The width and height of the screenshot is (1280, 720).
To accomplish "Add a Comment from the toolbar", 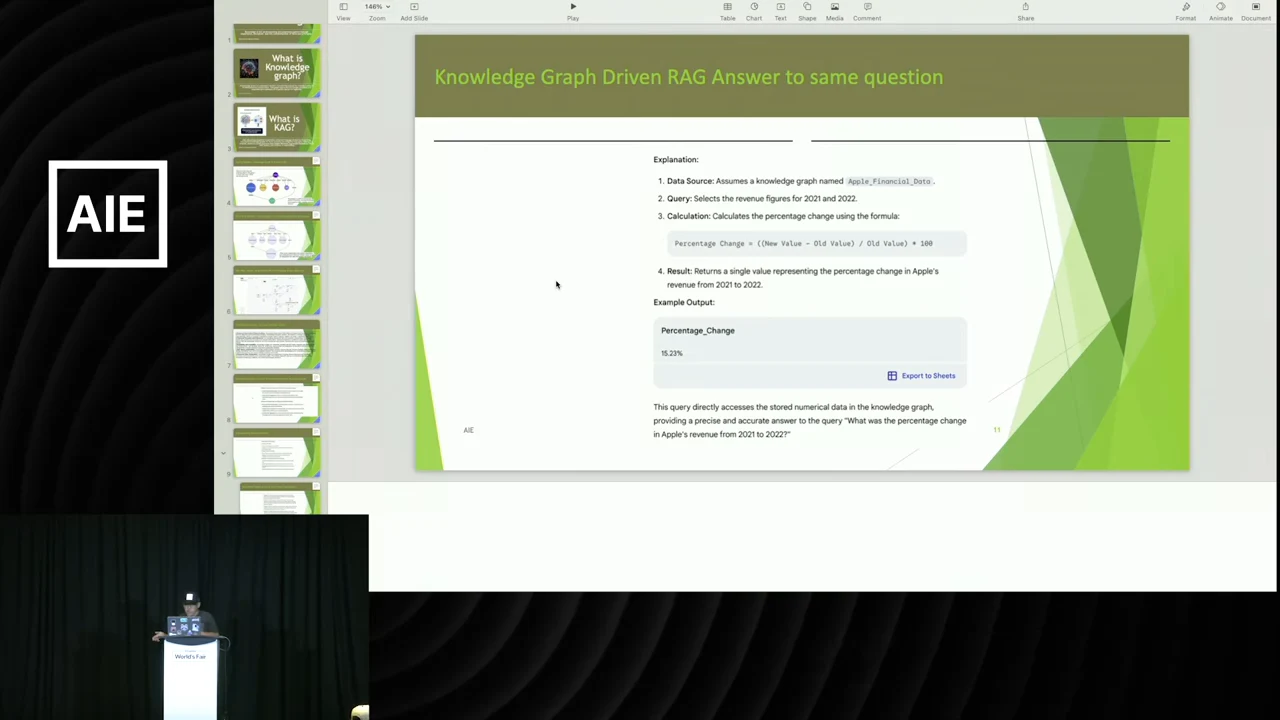I will pyautogui.click(x=867, y=11).
